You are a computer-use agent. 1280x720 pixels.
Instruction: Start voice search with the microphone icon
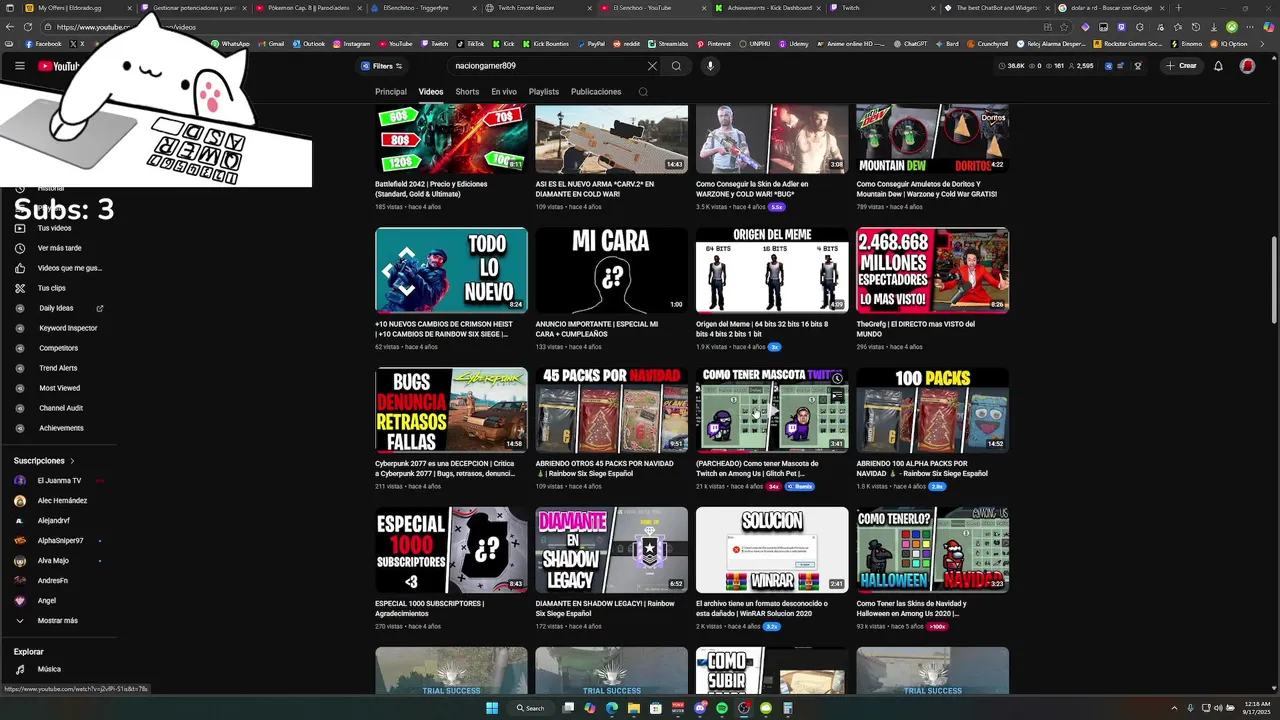point(710,66)
